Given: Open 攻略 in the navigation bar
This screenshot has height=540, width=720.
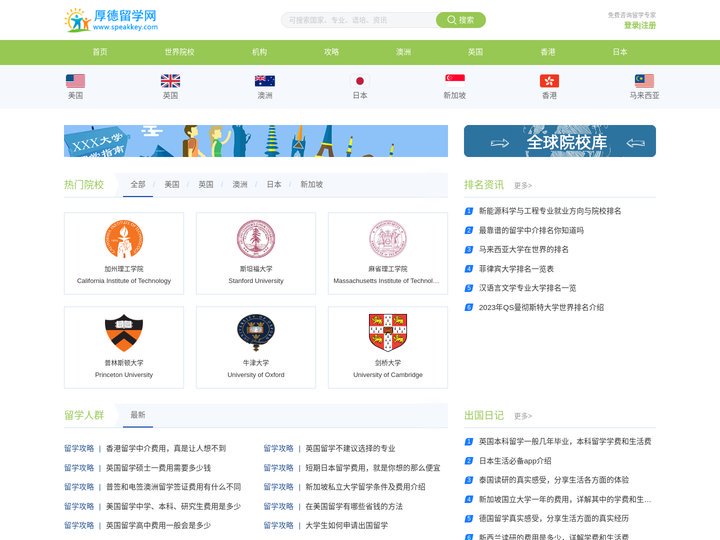Looking at the screenshot, I should coord(332,52).
